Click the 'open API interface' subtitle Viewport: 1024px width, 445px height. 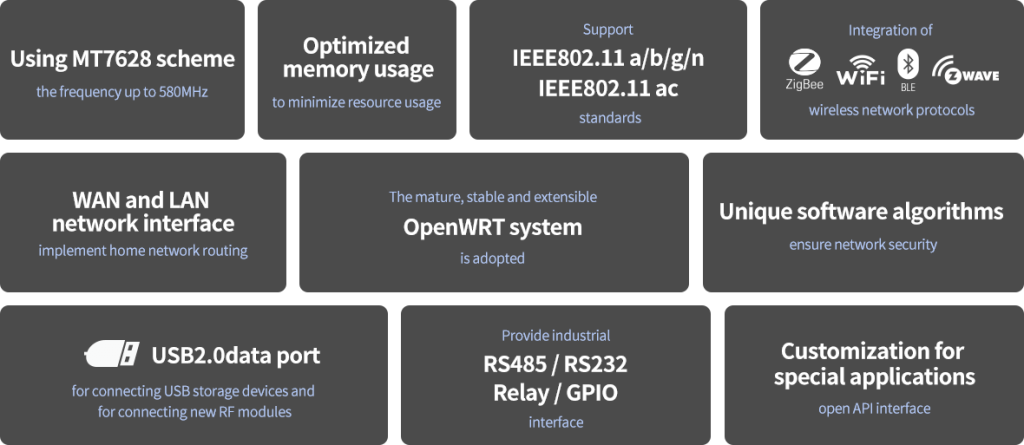[873, 408]
